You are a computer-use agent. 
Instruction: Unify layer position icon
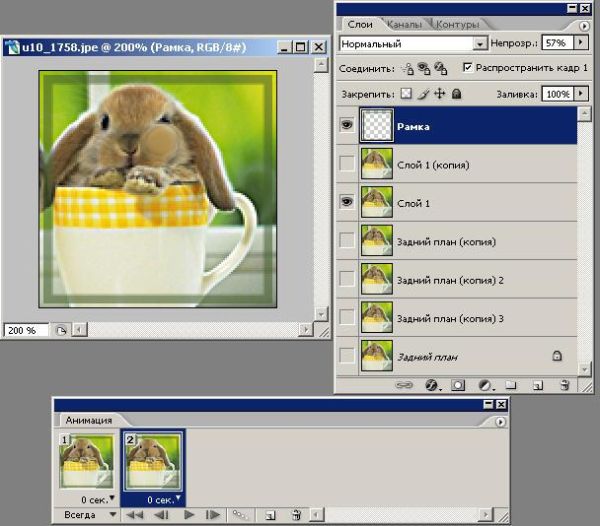408,68
